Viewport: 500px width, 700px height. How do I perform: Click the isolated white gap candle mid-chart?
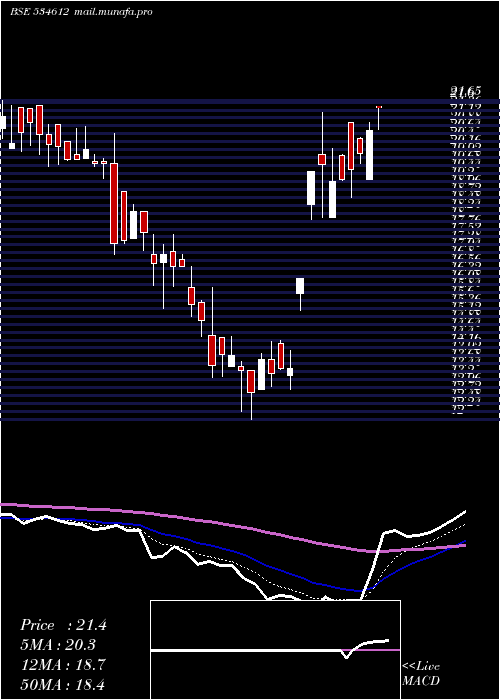tap(300, 286)
